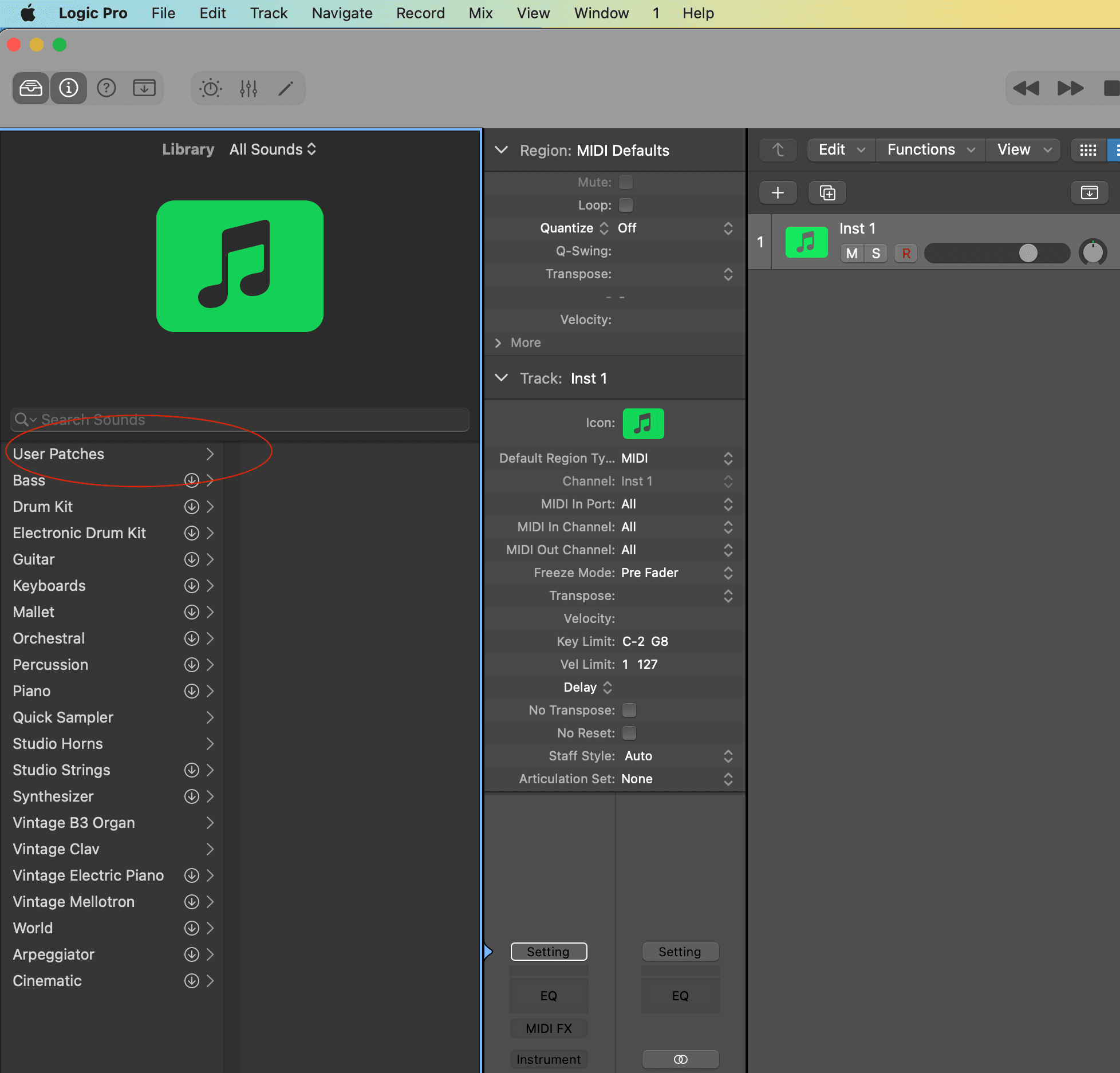
Task: Switch to grid view button in tracks header
Action: point(1088,150)
